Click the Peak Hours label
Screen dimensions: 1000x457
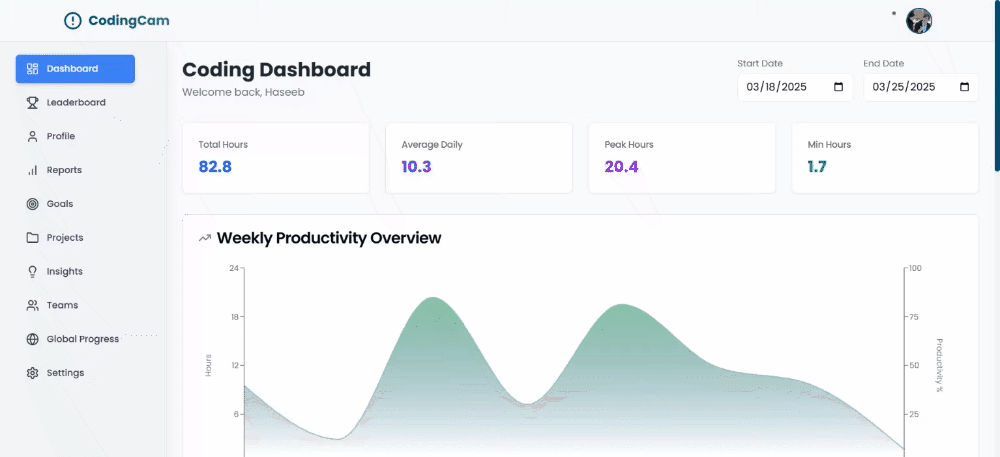tap(629, 145)
